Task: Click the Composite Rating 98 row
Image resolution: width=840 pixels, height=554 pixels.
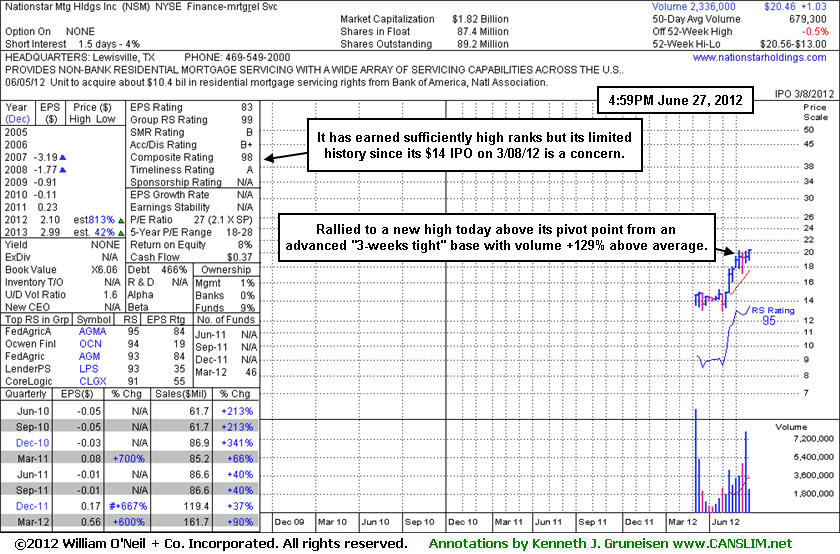Action: [x=191, y=158]
